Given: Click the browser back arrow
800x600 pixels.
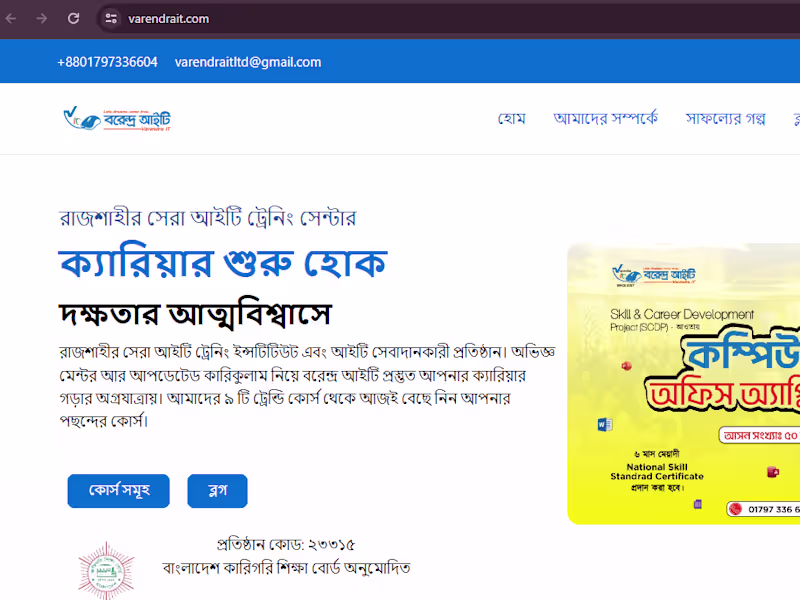Looking at the screenshot, I should [x=11, y=19].
